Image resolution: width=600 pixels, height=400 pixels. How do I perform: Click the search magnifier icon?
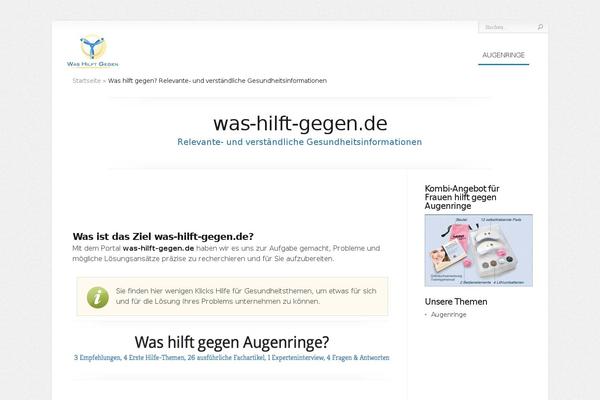pos(540,27)
